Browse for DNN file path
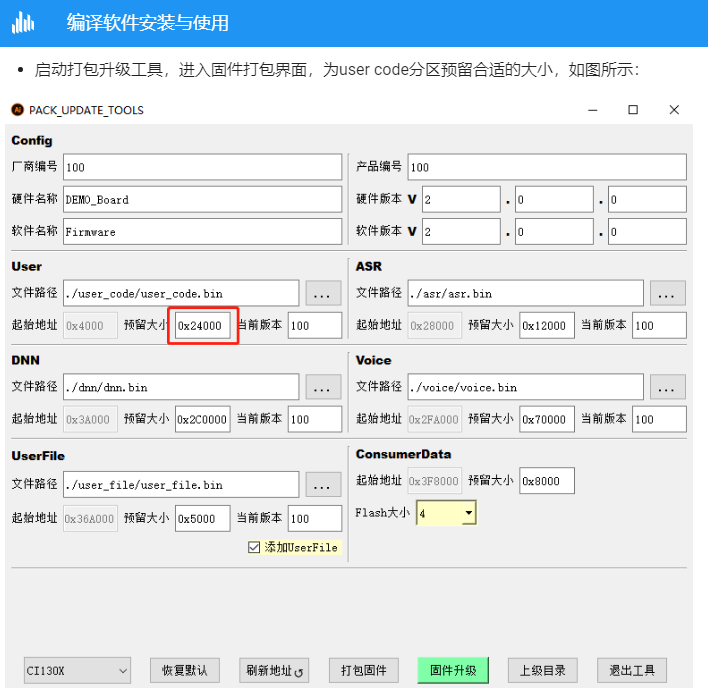 tap(322, 387)
